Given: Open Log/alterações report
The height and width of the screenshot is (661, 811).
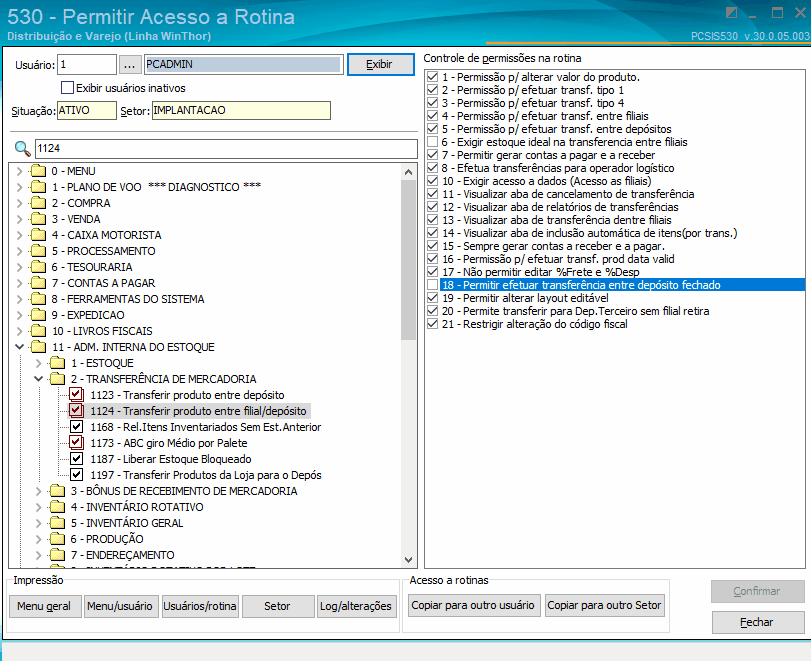Looking at the screenshot, I should coord(356,606).
